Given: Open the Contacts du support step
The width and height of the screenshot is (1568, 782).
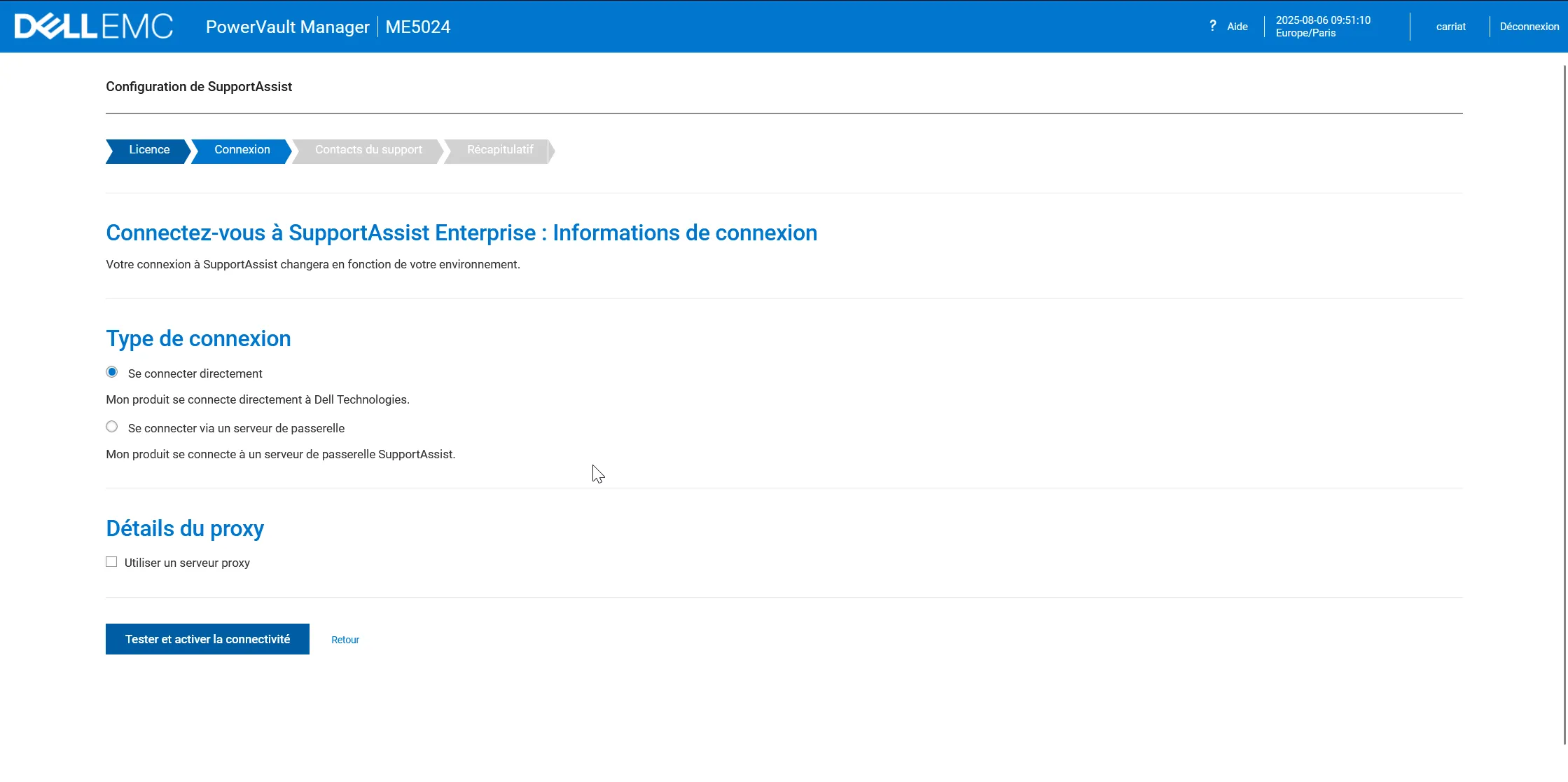Looking at the screenshot, I should (x=368, y=150).
